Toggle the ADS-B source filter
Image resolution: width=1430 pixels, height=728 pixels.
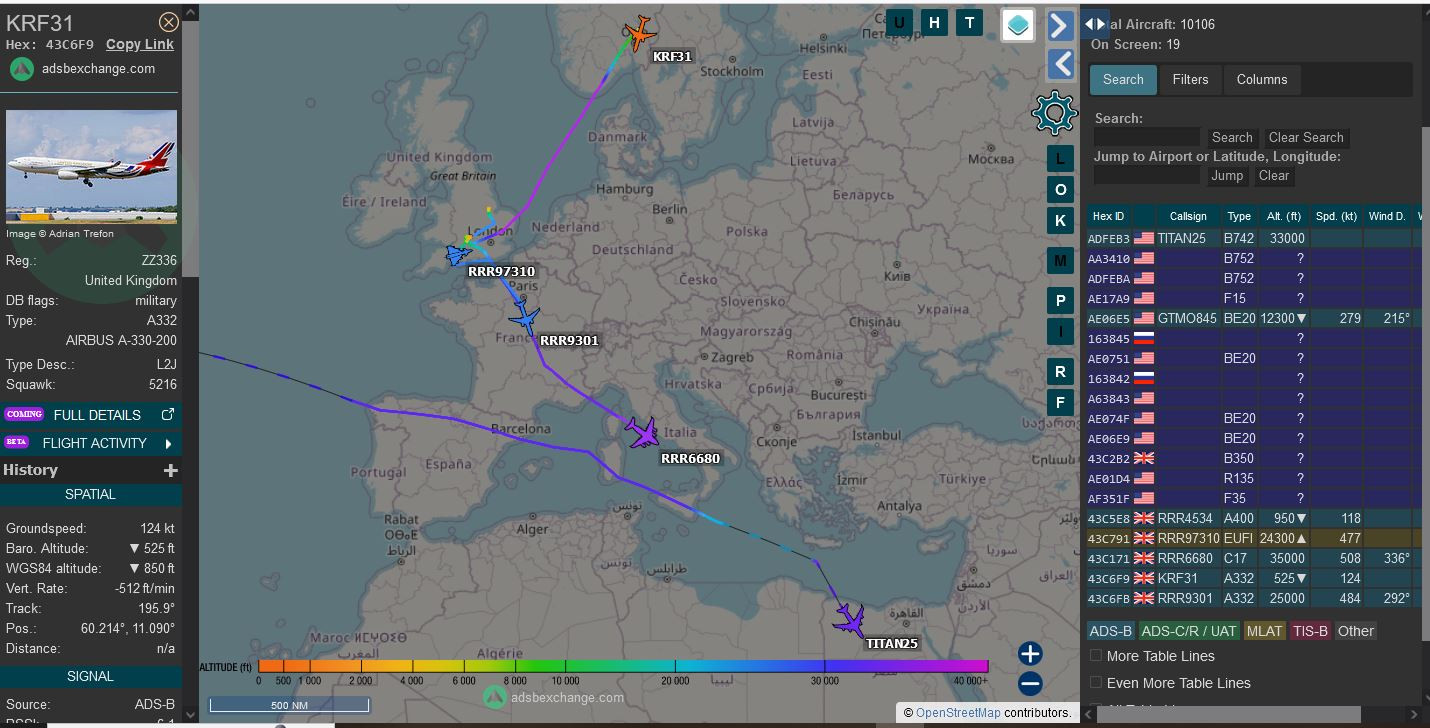(1110, 631)
